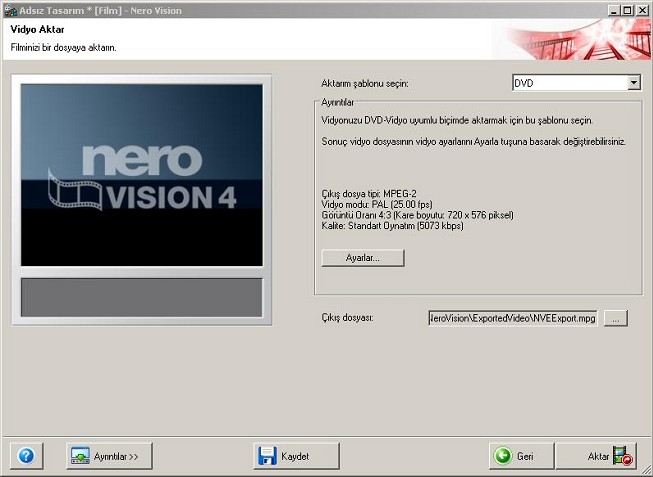Click the text "Vidyo modu: PAL (25.00 fps)"
653x477 pixels.
click(377, 205)
